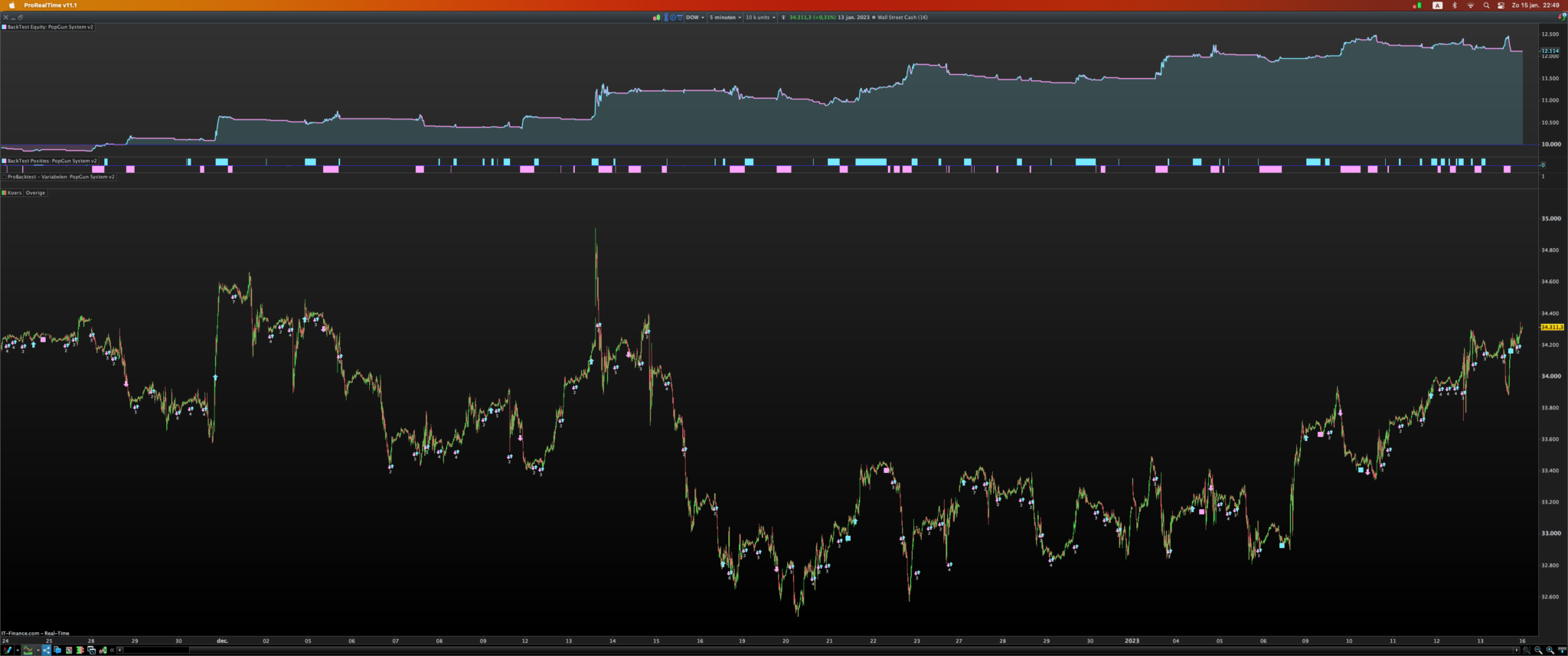
Task: Click the dec. month label on time axis
Action: pos(222,641)
